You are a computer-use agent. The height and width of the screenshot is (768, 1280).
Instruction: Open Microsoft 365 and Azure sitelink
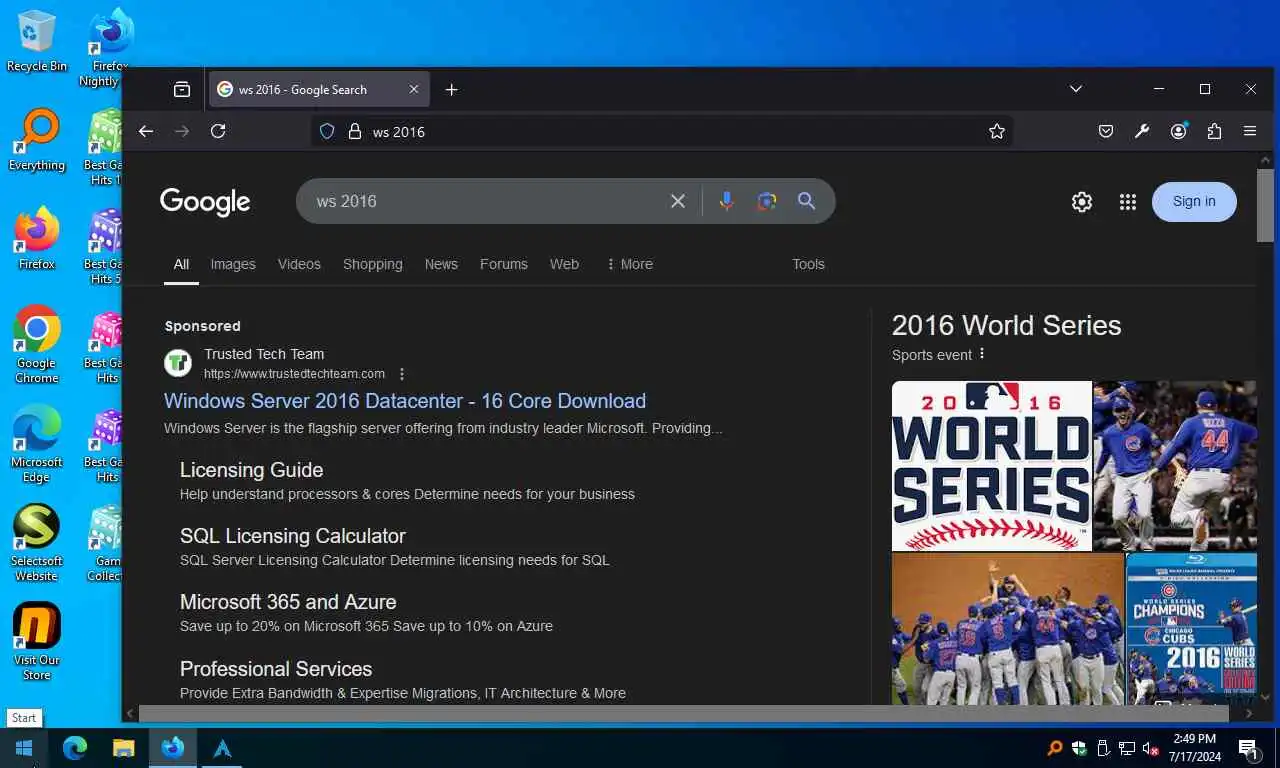(288, 602)
